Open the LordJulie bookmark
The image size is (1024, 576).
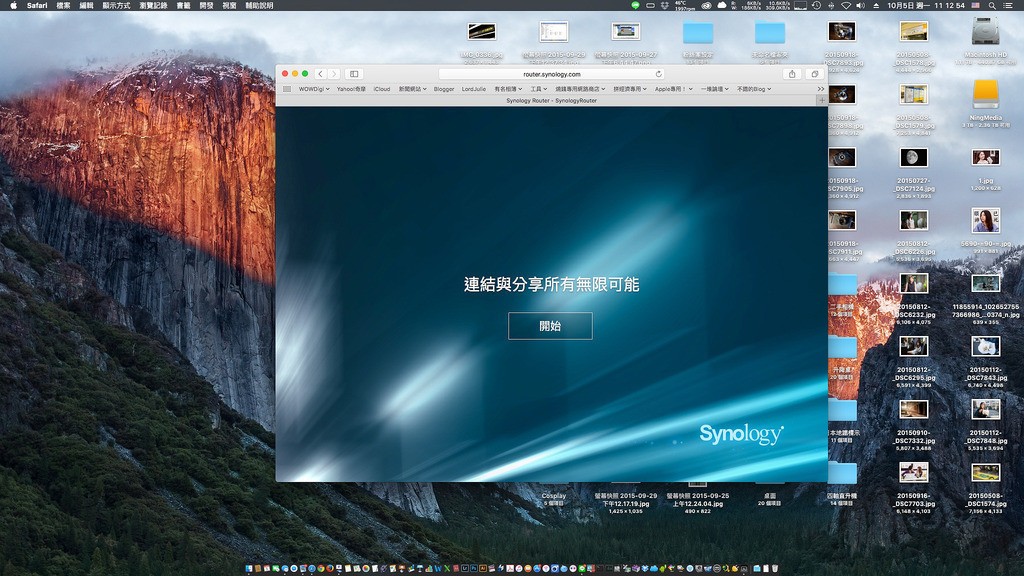pyautogui.click(x=474, y=89)
